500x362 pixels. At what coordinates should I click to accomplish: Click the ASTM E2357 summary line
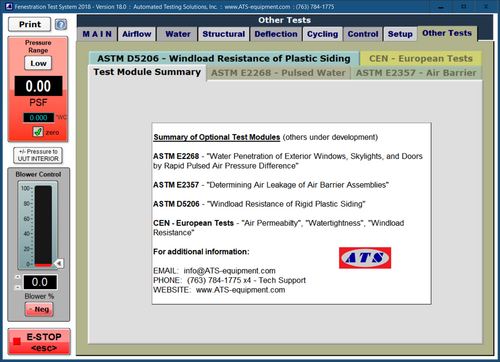click(x=271, y=185)
